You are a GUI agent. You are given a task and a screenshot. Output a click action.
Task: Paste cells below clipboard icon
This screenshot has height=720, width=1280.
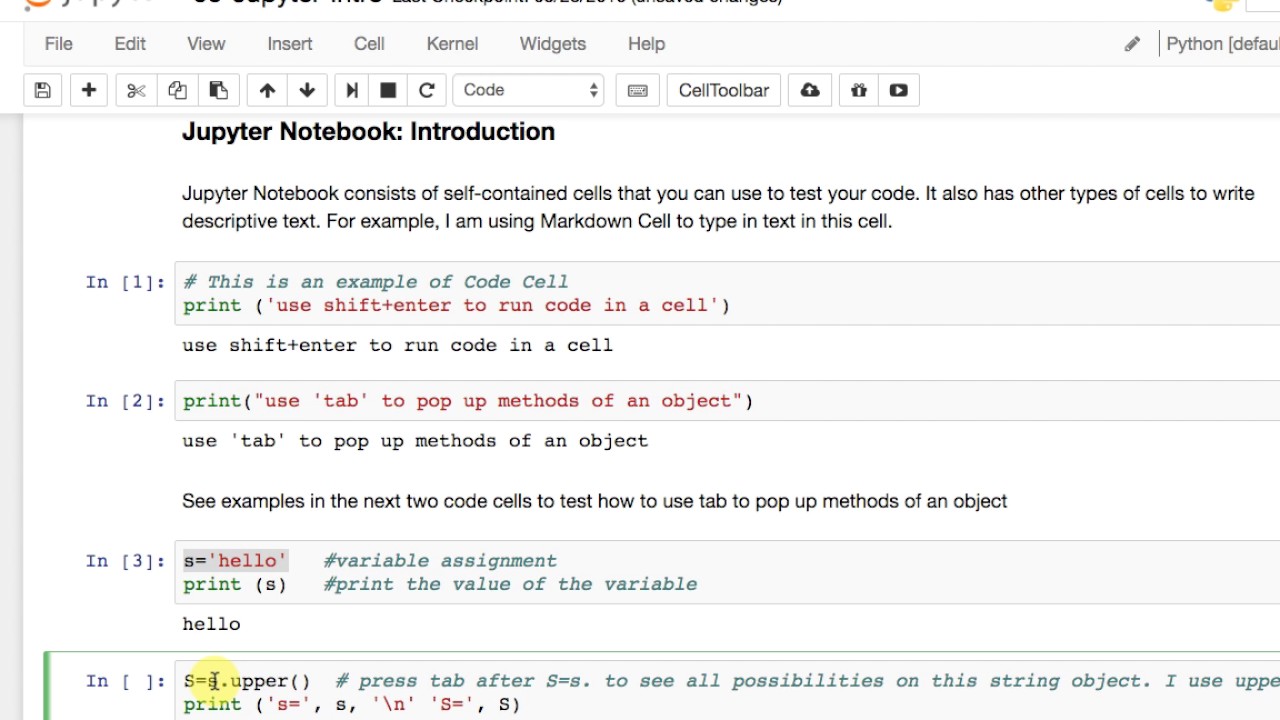point(218,90)
